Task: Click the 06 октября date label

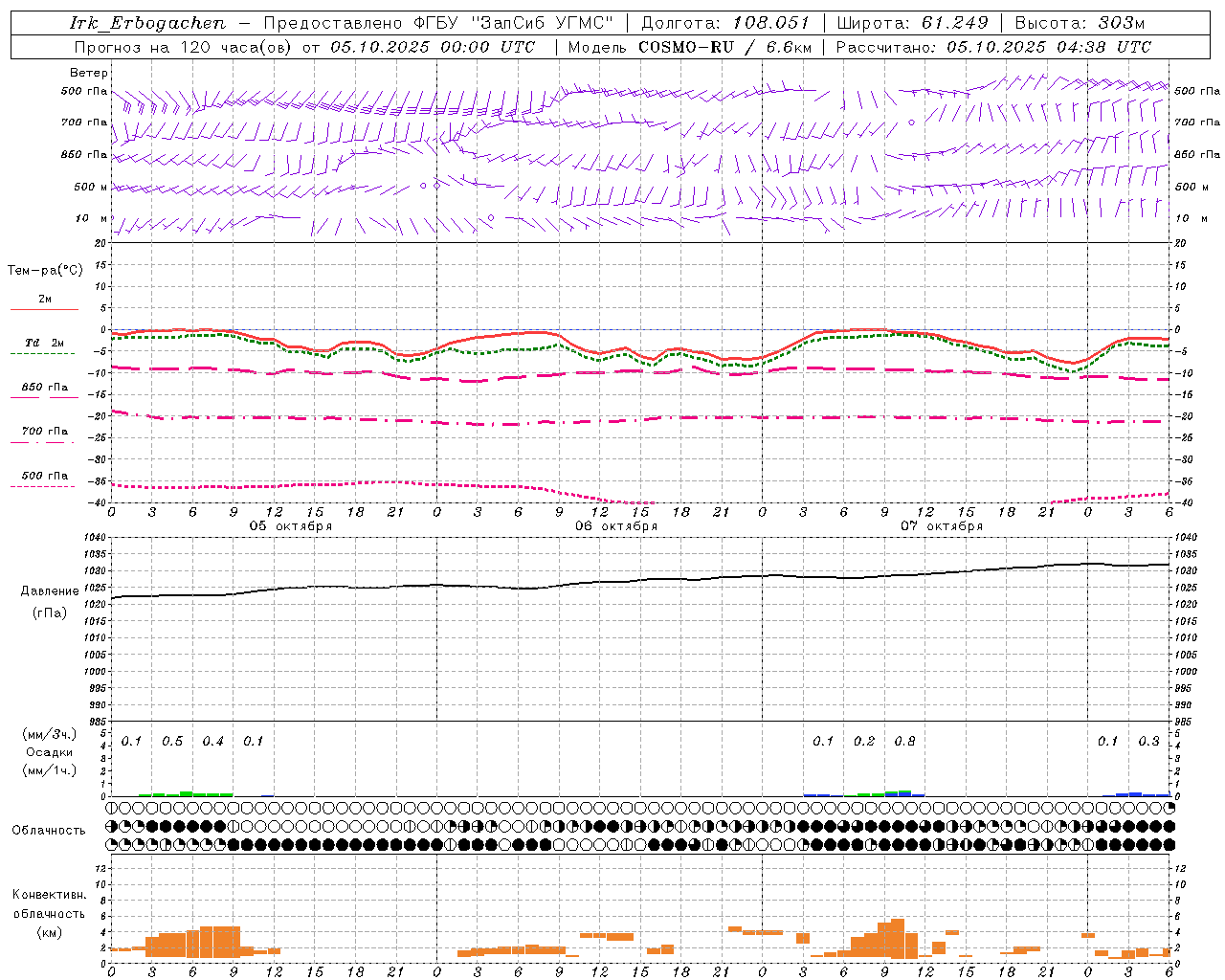Action: point(616,526)
